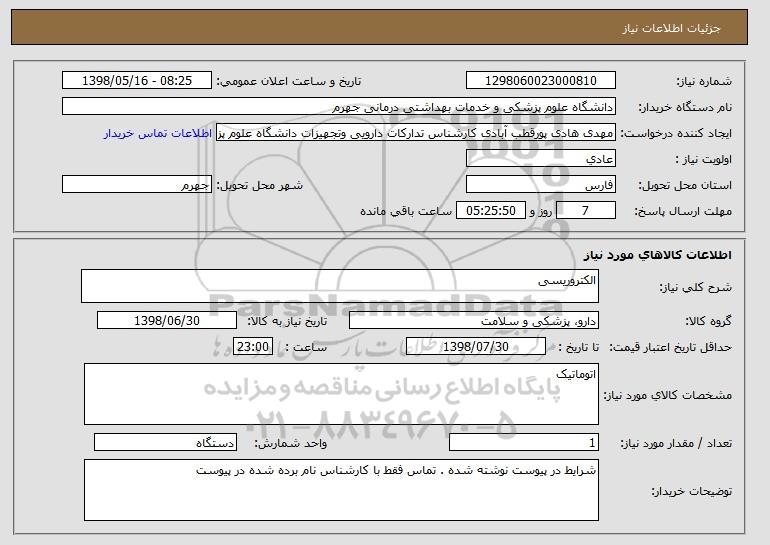770x545 pixels.
Task: Click the header جزئیات اطلاعات نیاز
Action: [672, 28]
